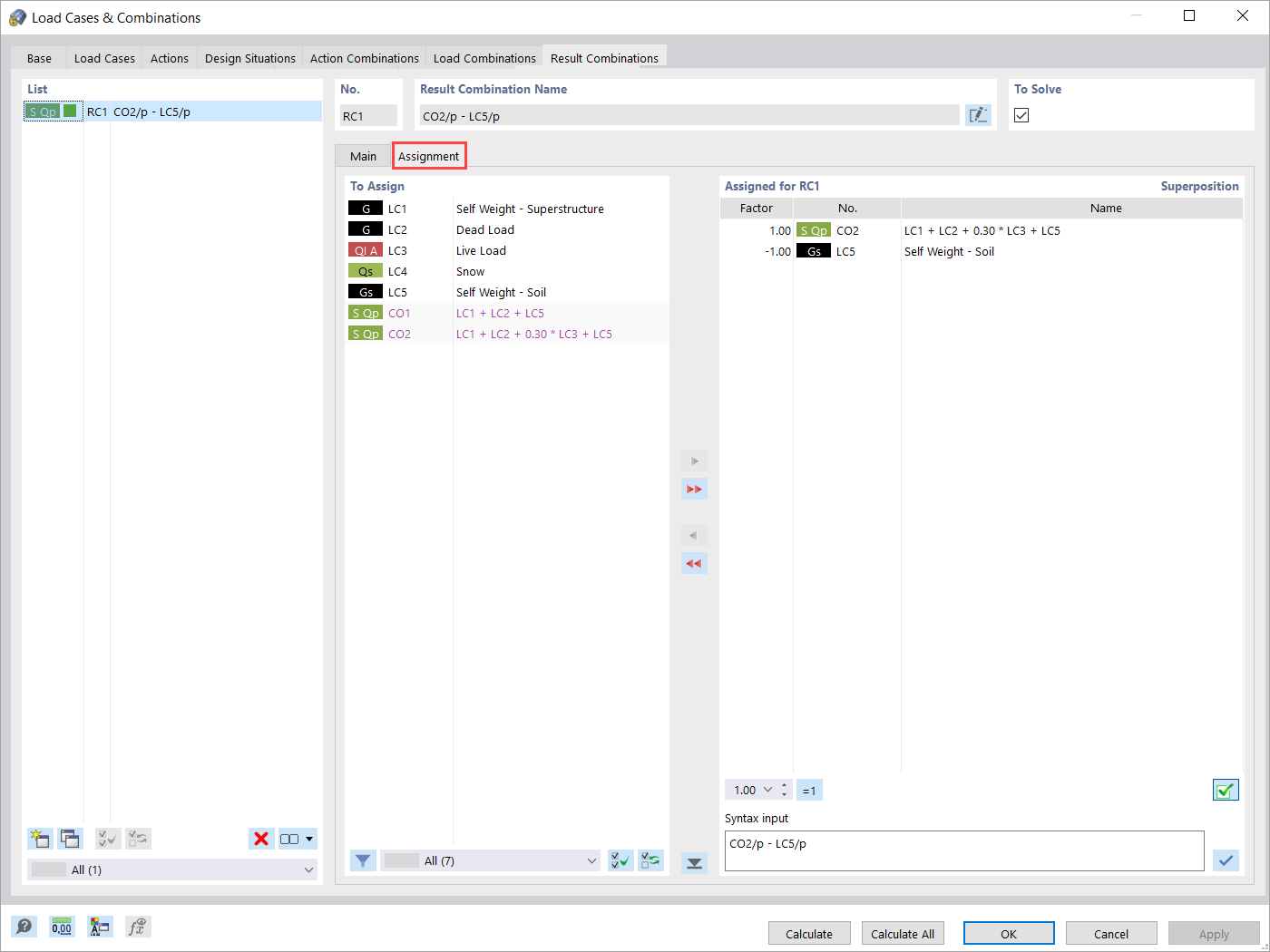Select CO1 LC1 + LC2 + LC5 row
1270x952 pixels.
pos(507,313)
